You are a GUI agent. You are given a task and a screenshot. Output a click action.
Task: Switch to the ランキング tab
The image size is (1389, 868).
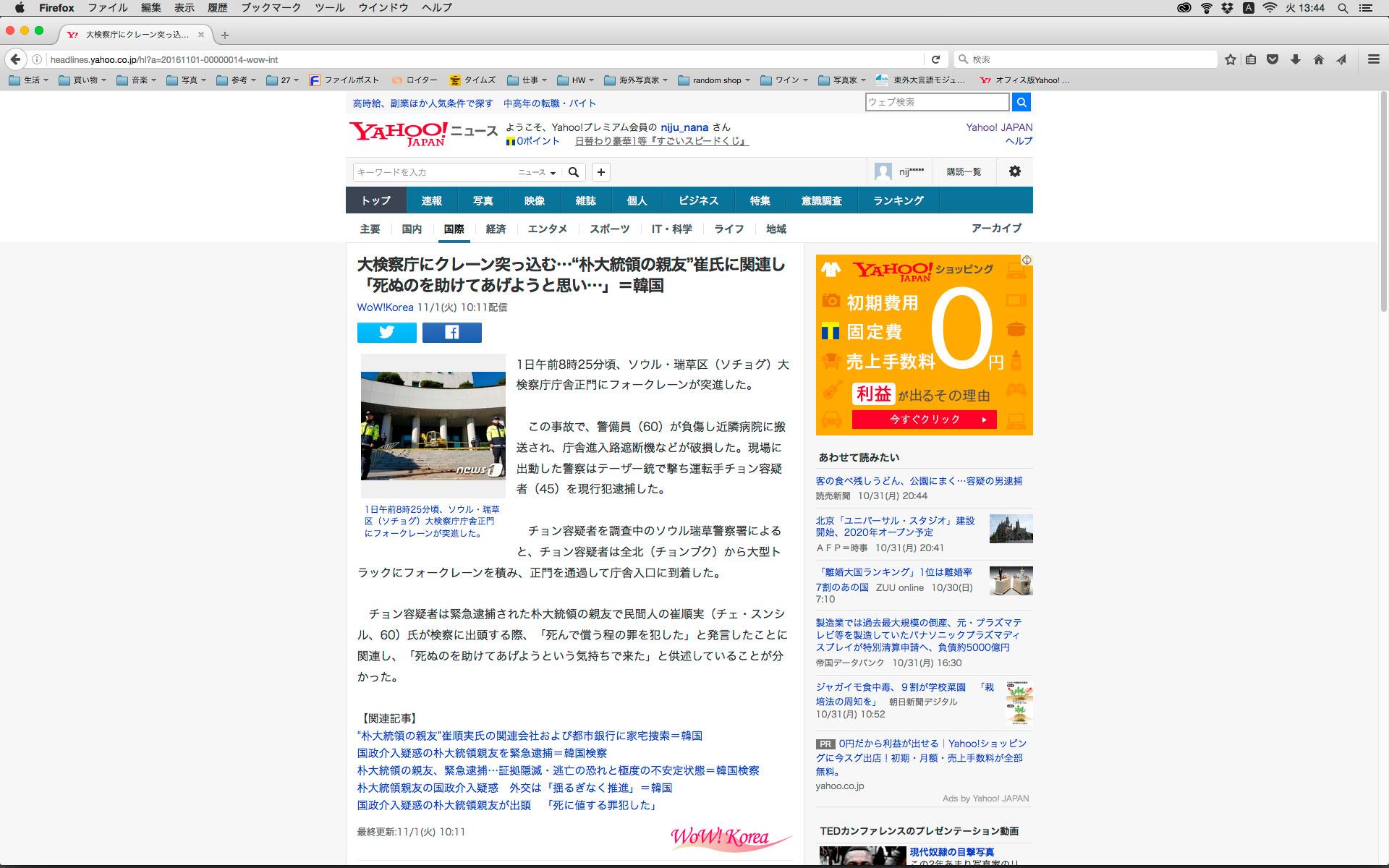pos(898,200)
